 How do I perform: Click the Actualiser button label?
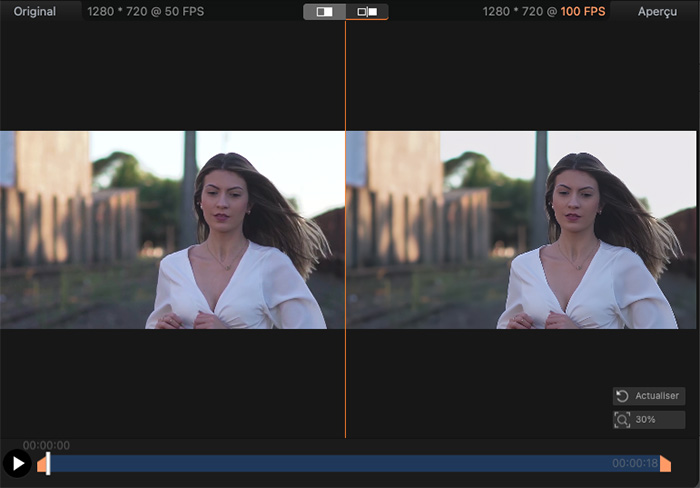coord(657,396)
